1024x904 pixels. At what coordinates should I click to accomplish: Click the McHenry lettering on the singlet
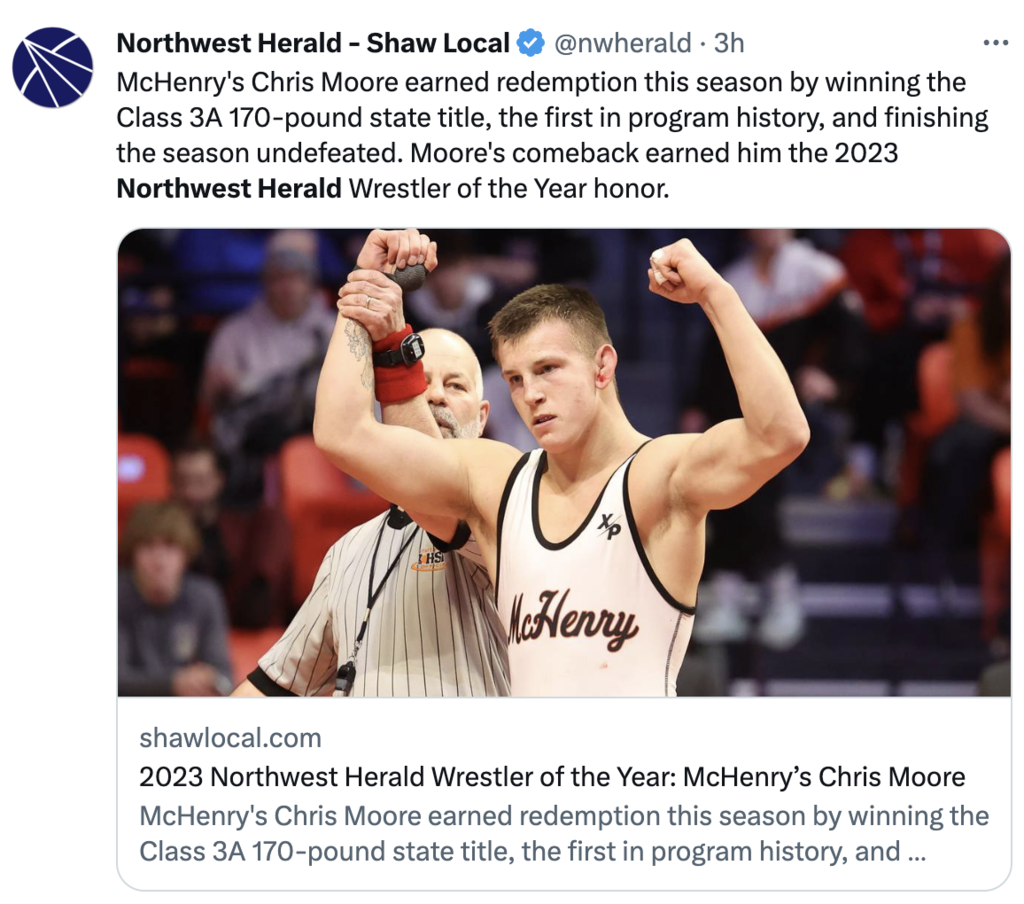573,620
